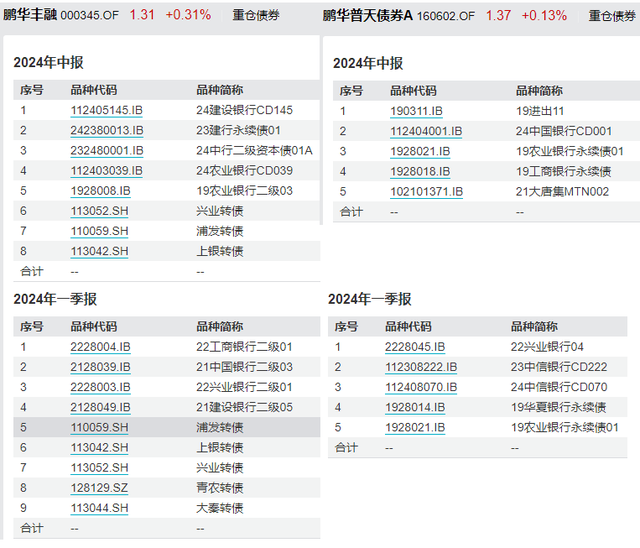Select bond name 19农业银行二级03
640x548 pixels.
244,191
